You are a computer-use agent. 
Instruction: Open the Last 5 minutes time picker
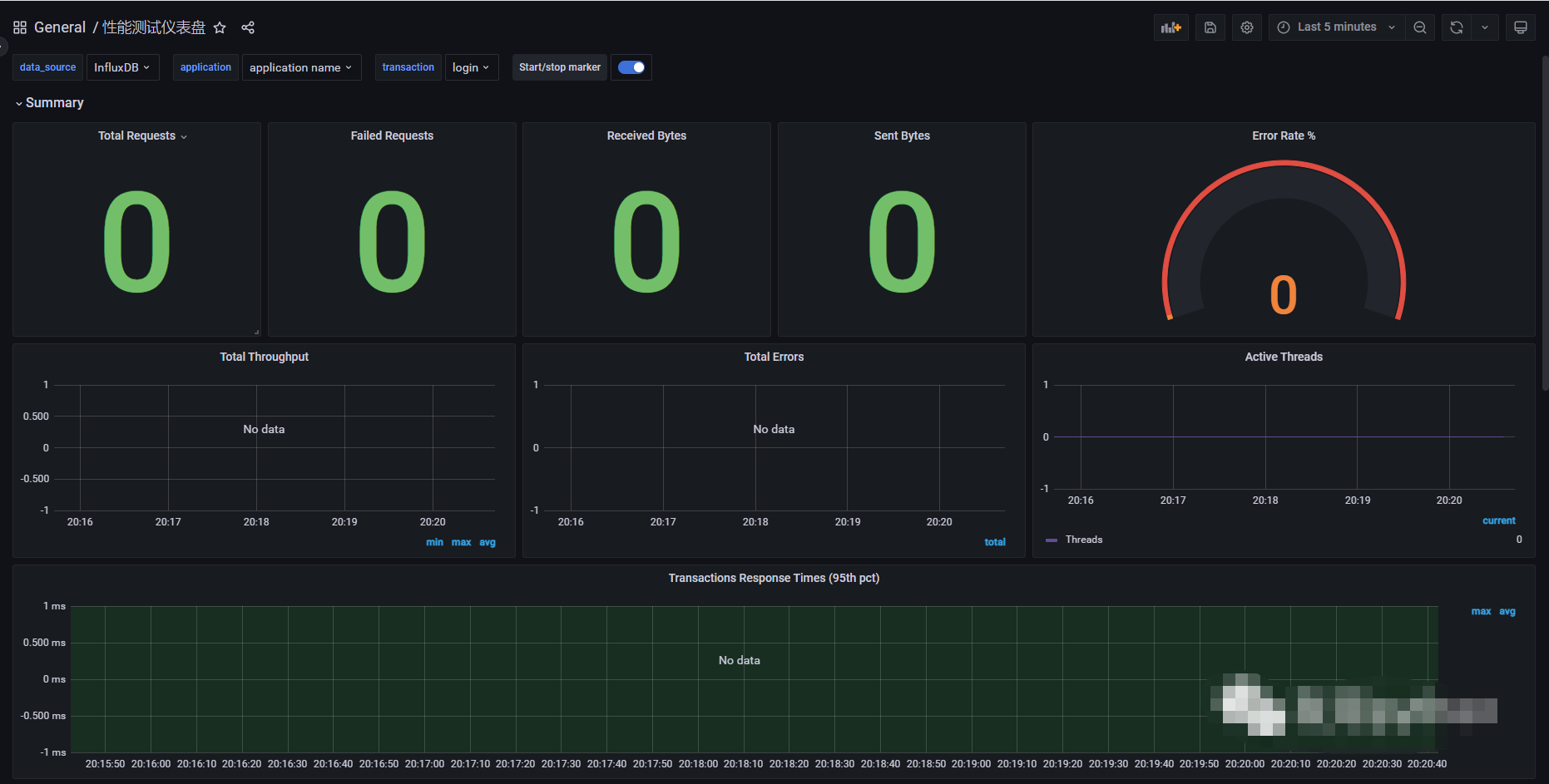[1337, 27]
